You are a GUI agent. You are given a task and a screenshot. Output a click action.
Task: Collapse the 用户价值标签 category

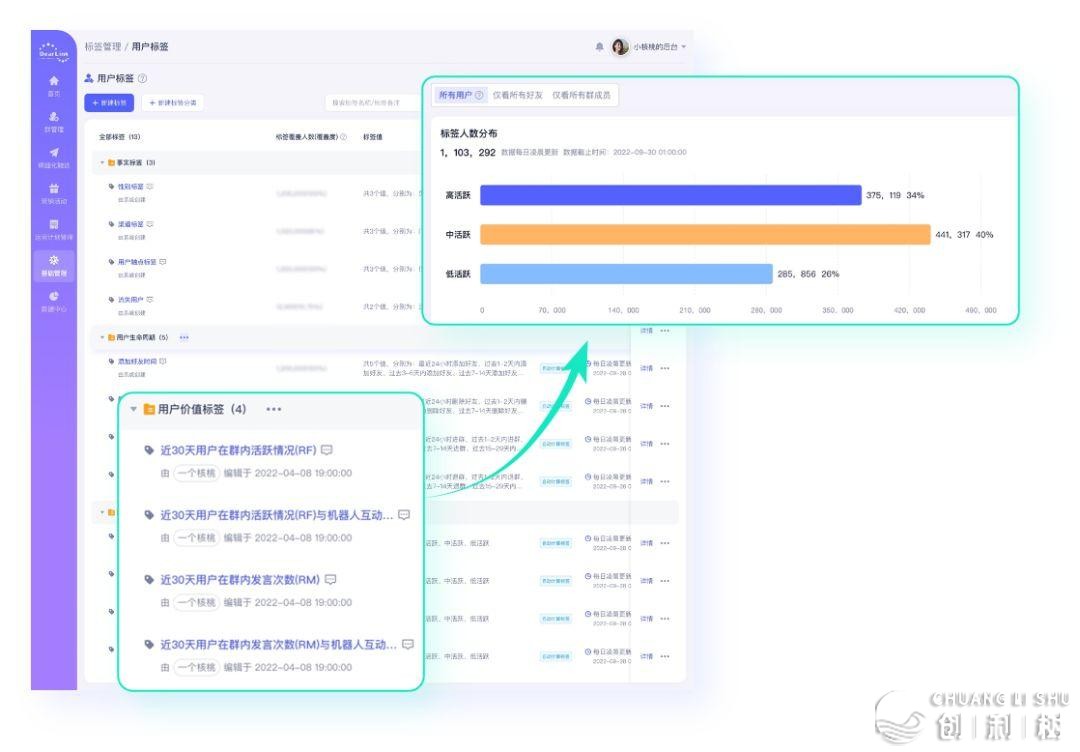(x=134, y=409)
